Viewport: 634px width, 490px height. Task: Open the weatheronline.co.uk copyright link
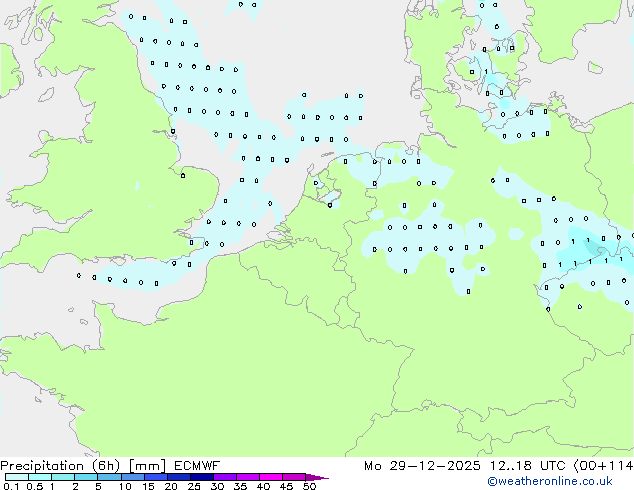pos(549,481)
